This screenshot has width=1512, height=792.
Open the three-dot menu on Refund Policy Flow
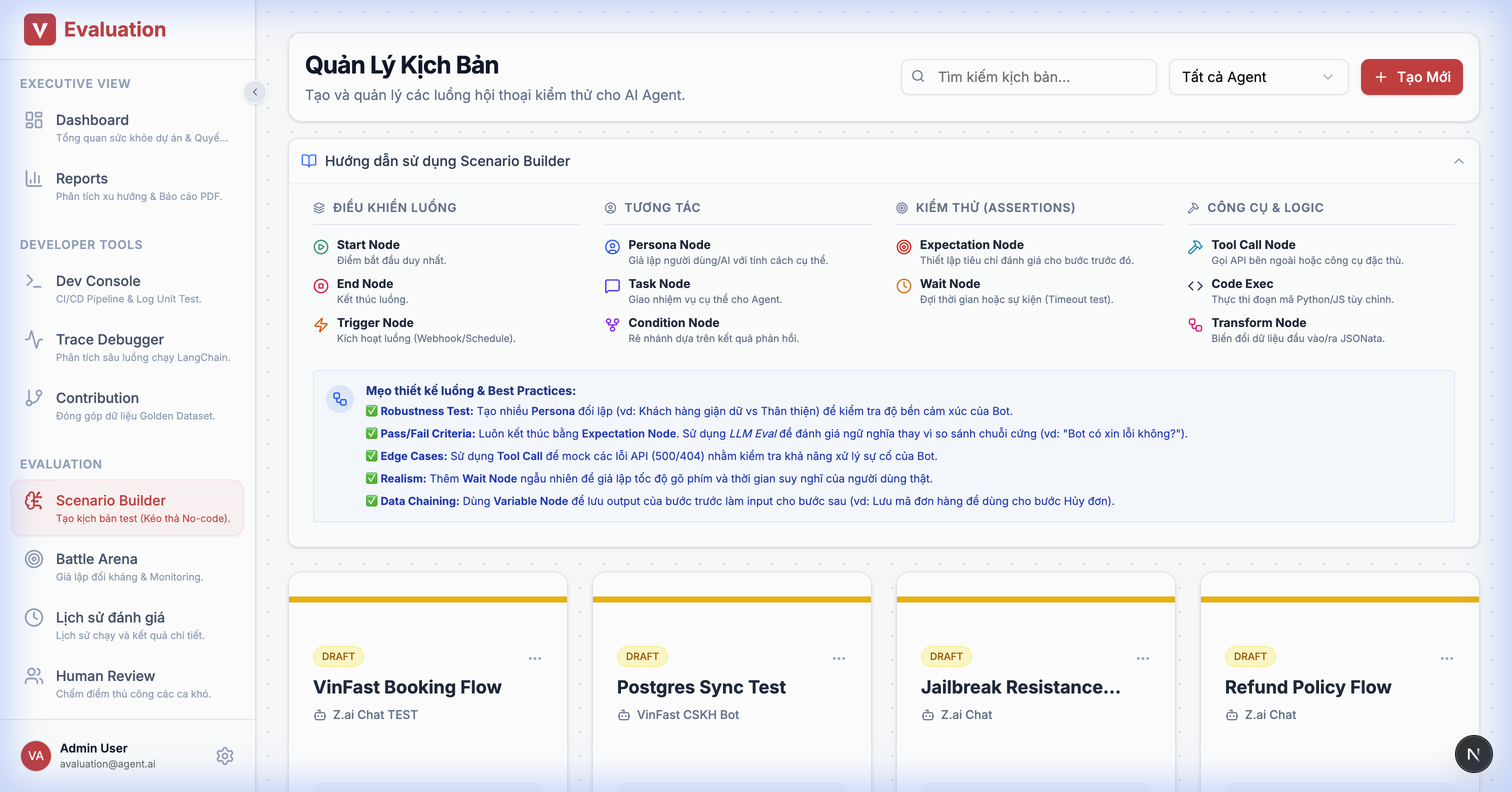(1446, 658)
